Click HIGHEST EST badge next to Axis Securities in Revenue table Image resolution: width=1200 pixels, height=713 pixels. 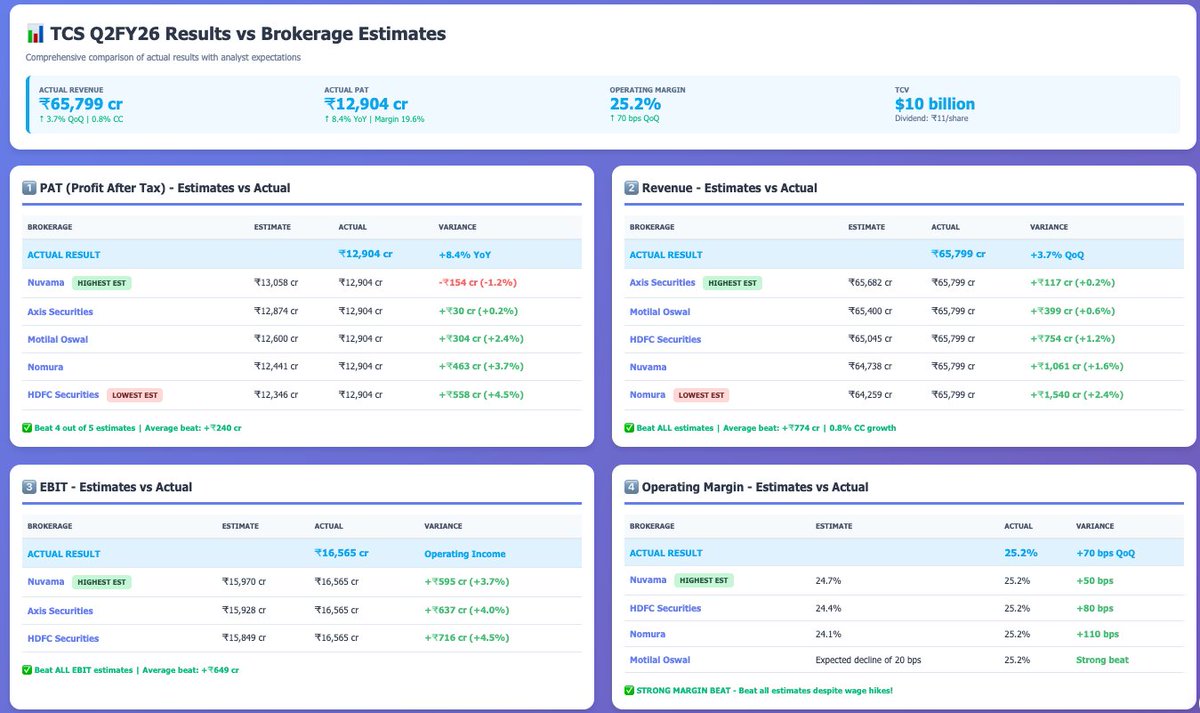[732, 283]
